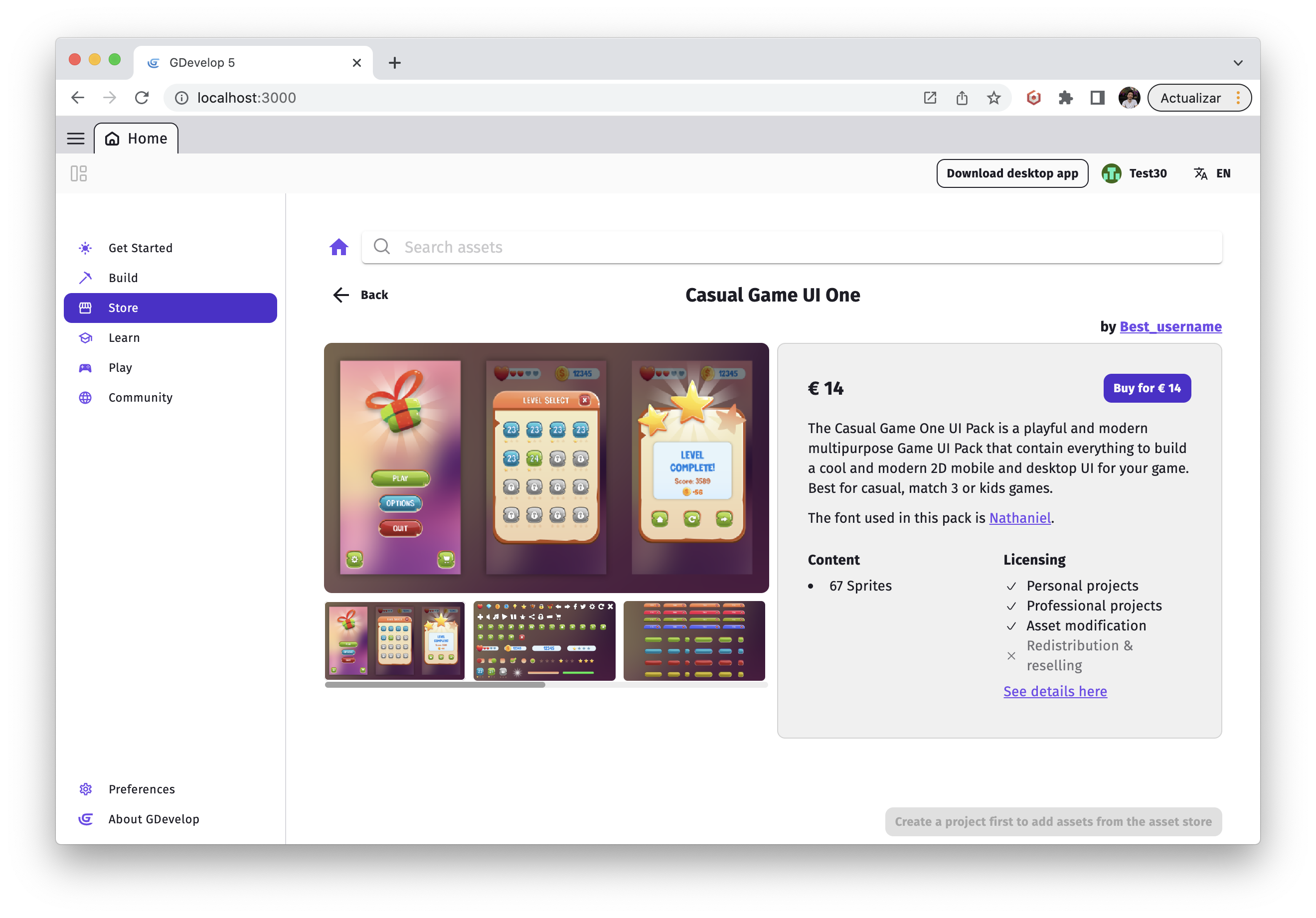
Task: Open the Nathaniel font link
Action: pos(1020,517)
